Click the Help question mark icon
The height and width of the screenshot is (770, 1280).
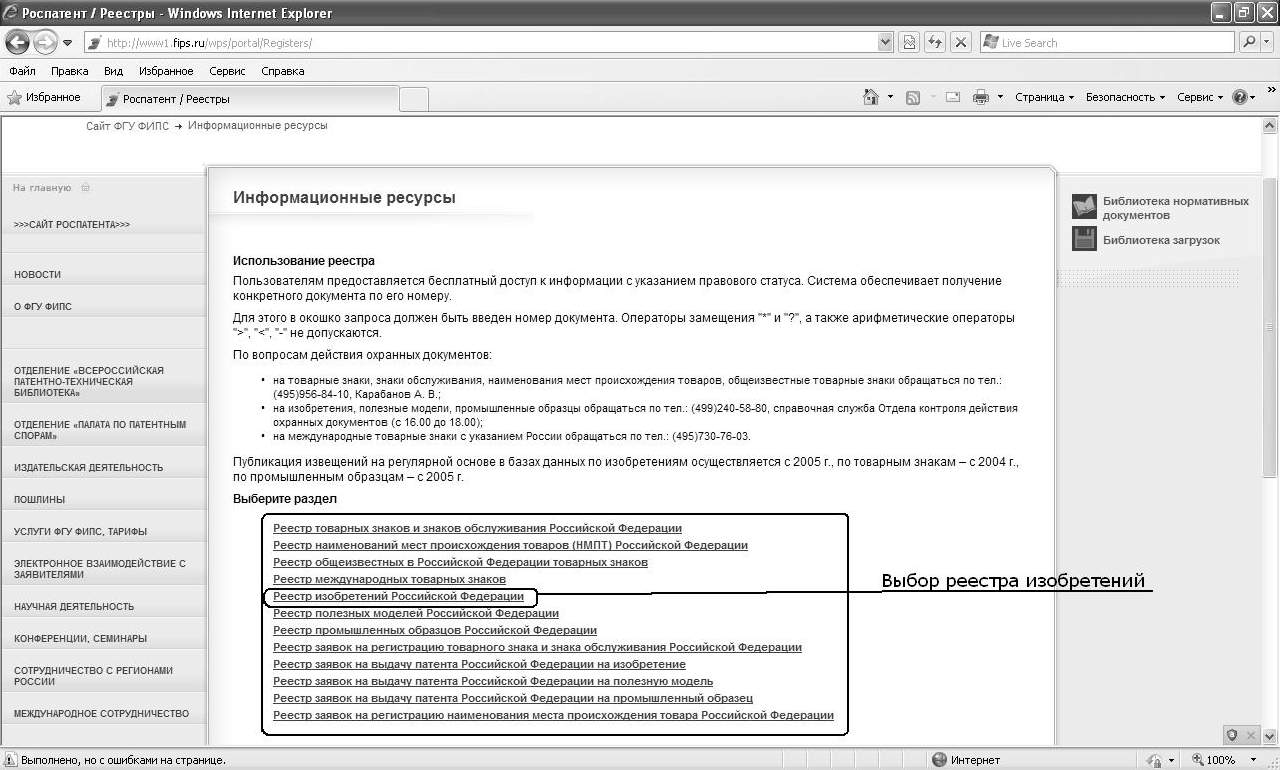point(1240,97)
